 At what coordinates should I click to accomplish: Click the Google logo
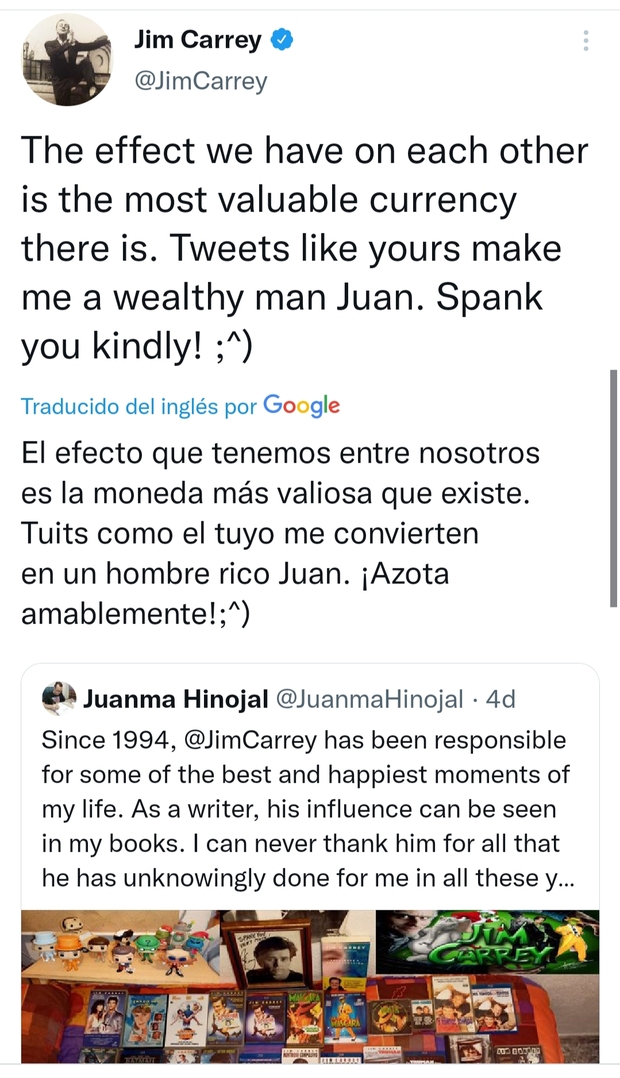point(301,405)
